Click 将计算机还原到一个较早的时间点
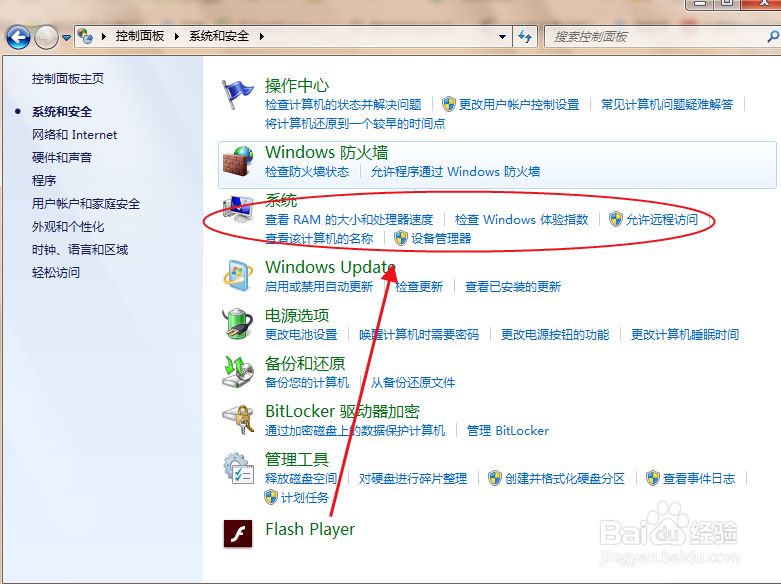This screenshot has width=781, height=584. point(355,124)
